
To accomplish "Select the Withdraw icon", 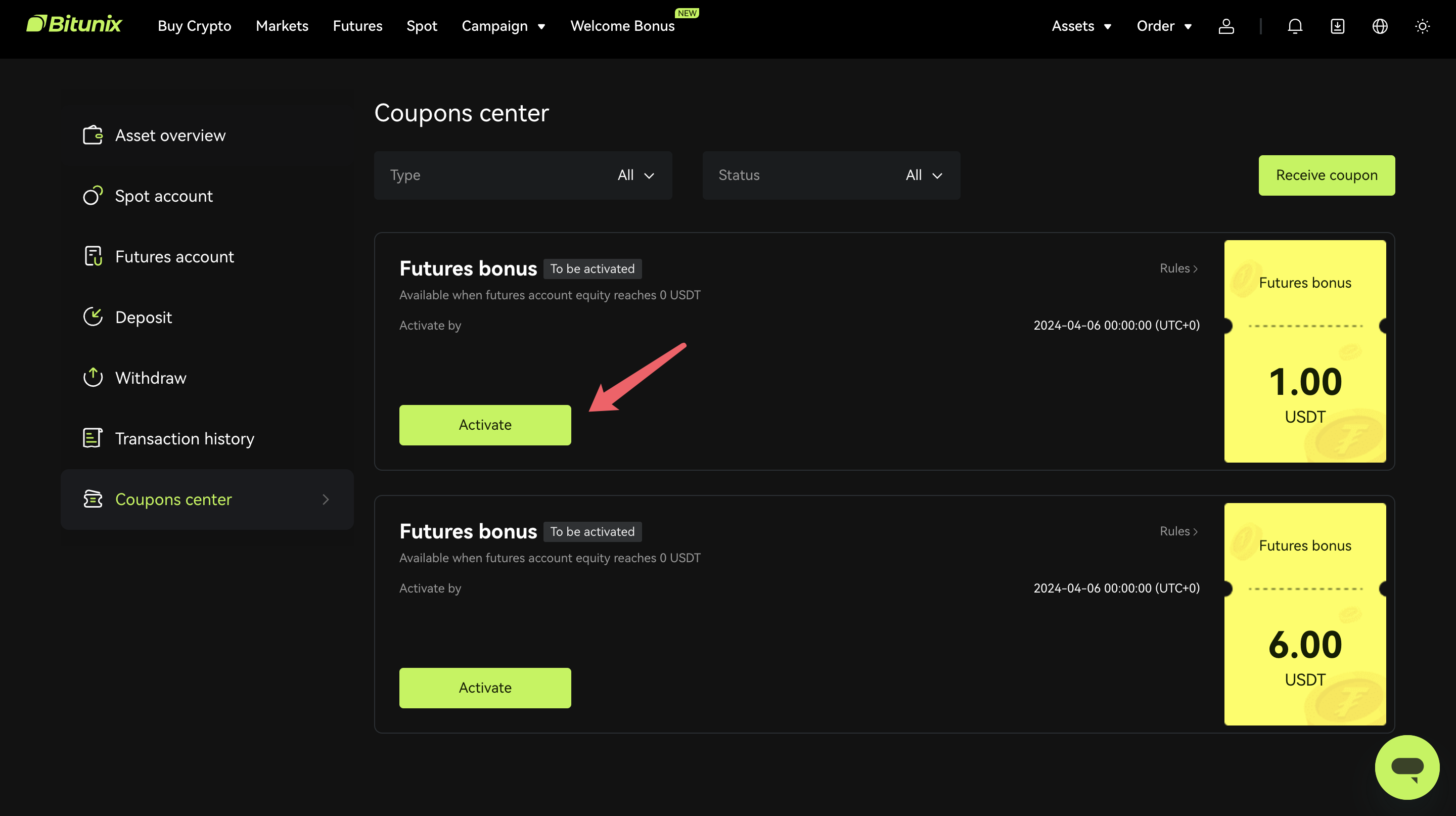I will (x=92, y=378).
